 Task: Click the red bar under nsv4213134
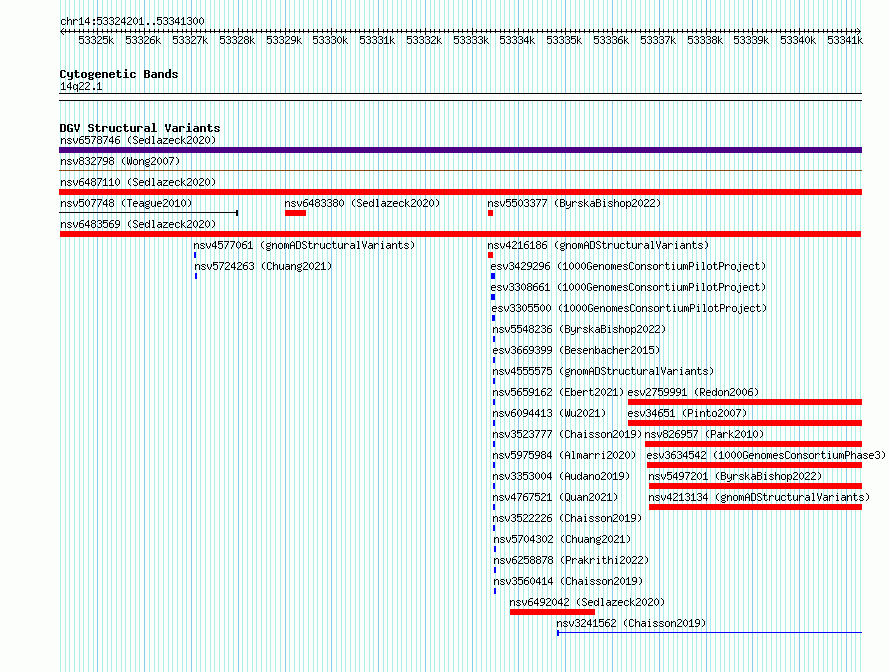click(755, 507)
